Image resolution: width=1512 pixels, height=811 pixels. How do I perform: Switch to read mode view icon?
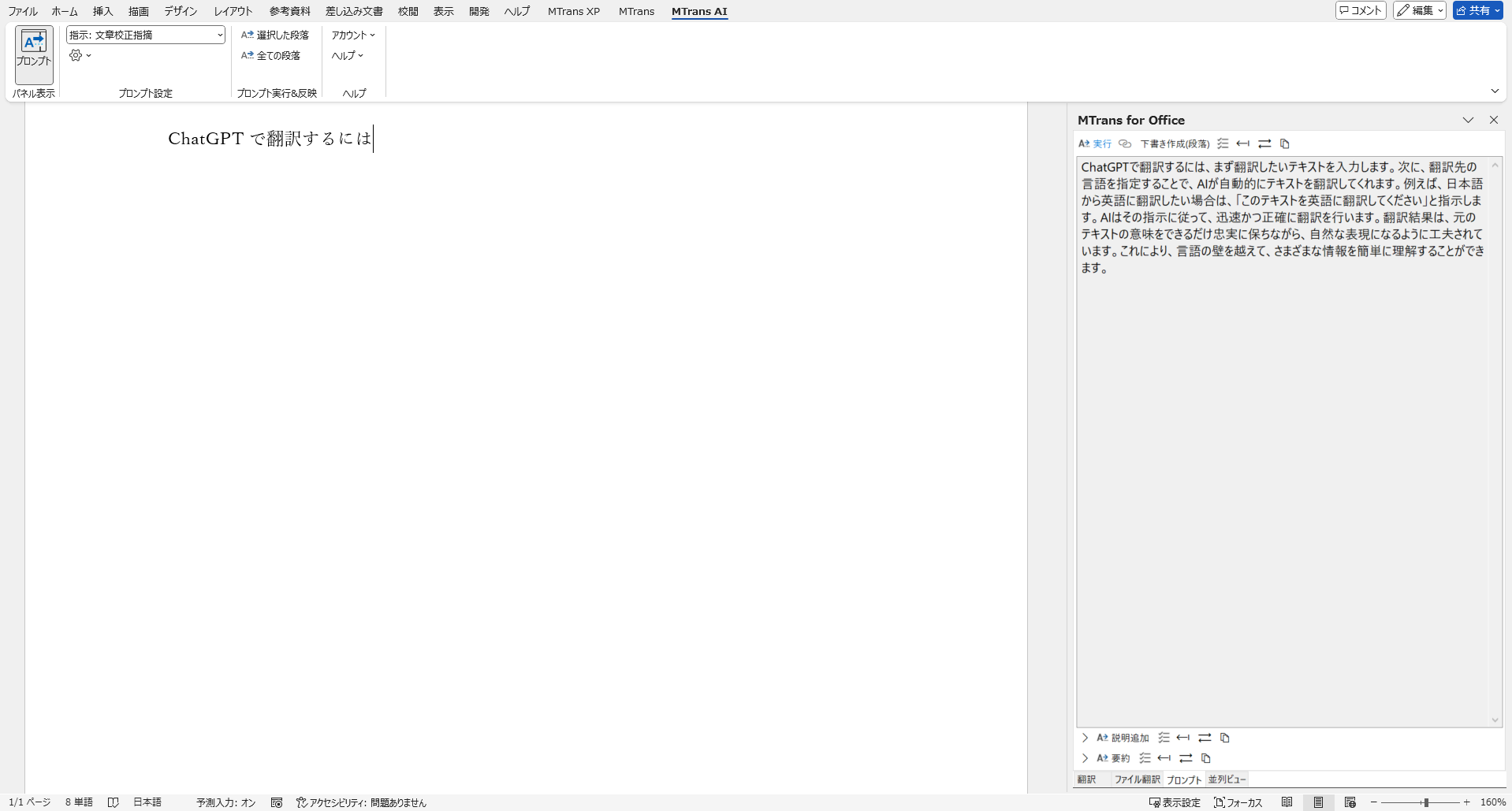point(1287,802)
